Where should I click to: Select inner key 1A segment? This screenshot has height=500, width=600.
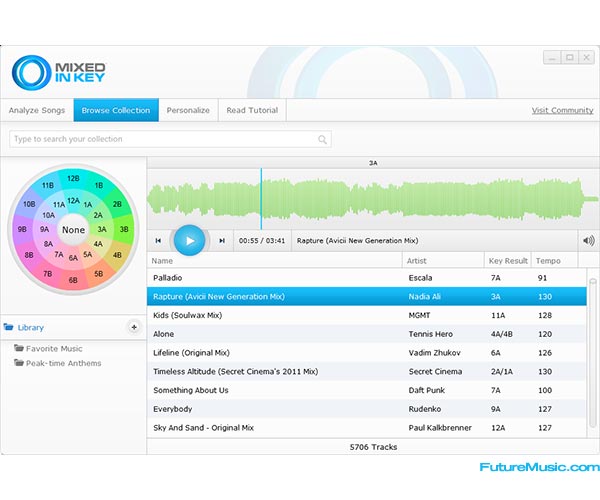[x=88, y=205]
